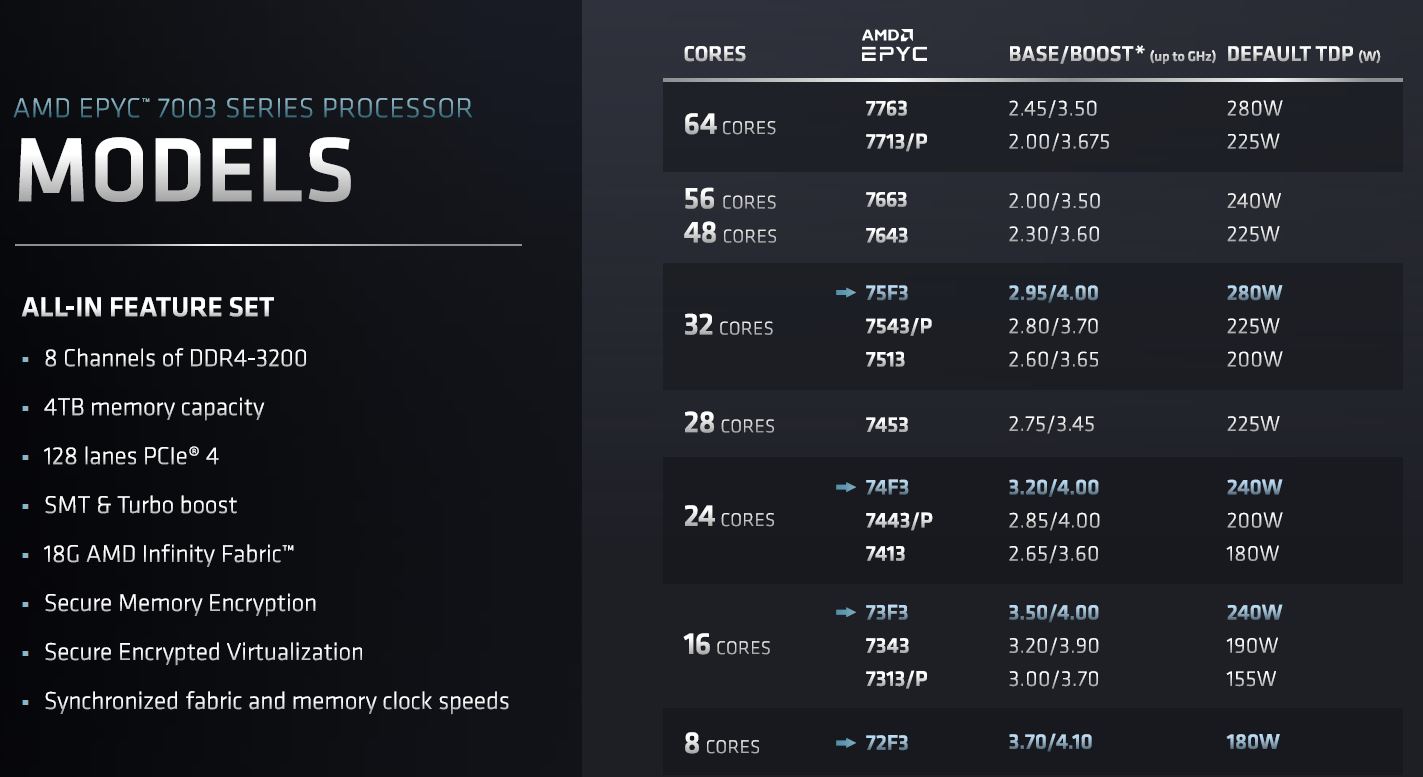Select the 7663 processor model
Viewport: 1423px width, 777px height.
pyautogui.click(x=886, y=200)
